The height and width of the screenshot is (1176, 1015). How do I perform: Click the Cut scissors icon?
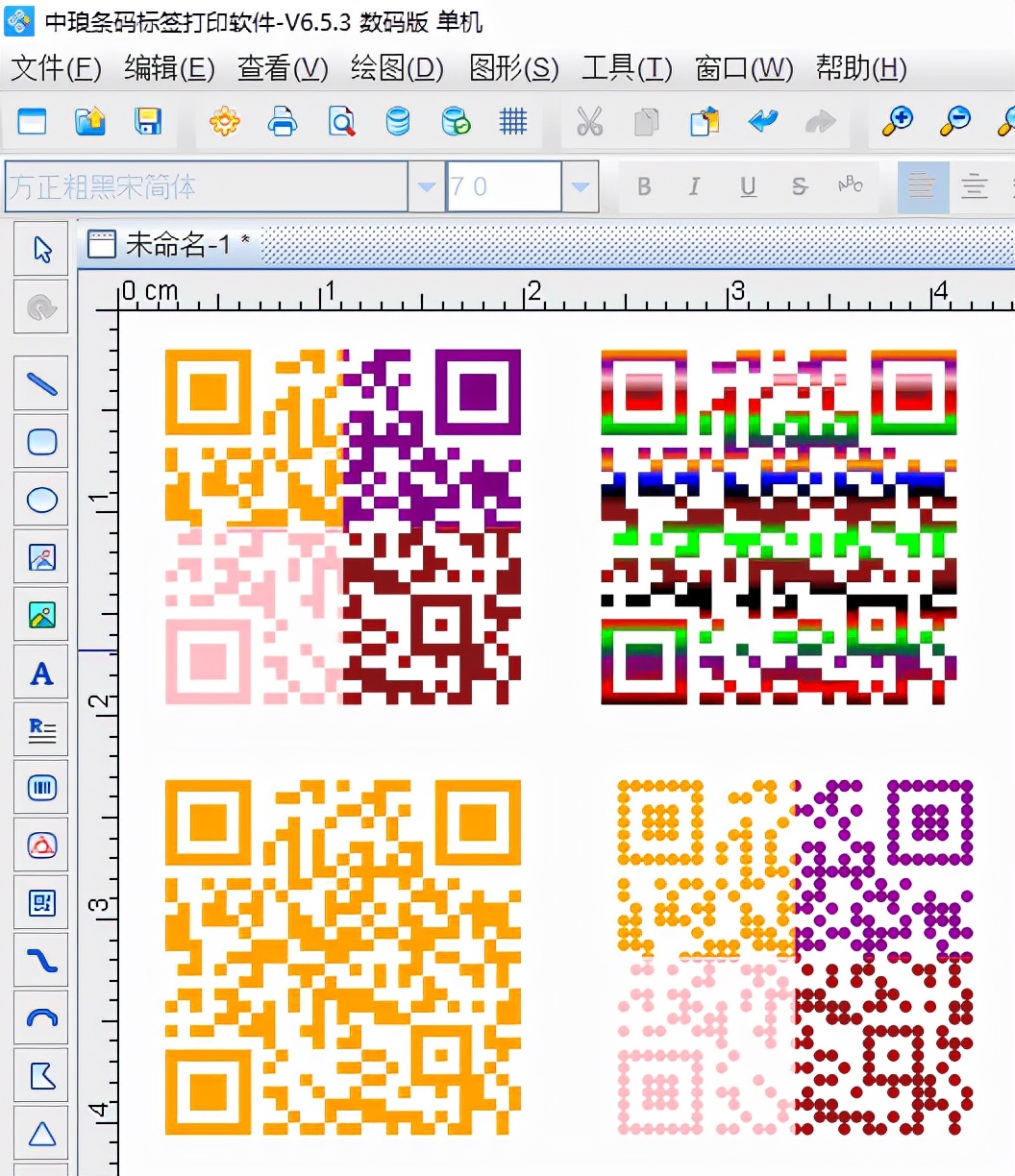point(589,121)
